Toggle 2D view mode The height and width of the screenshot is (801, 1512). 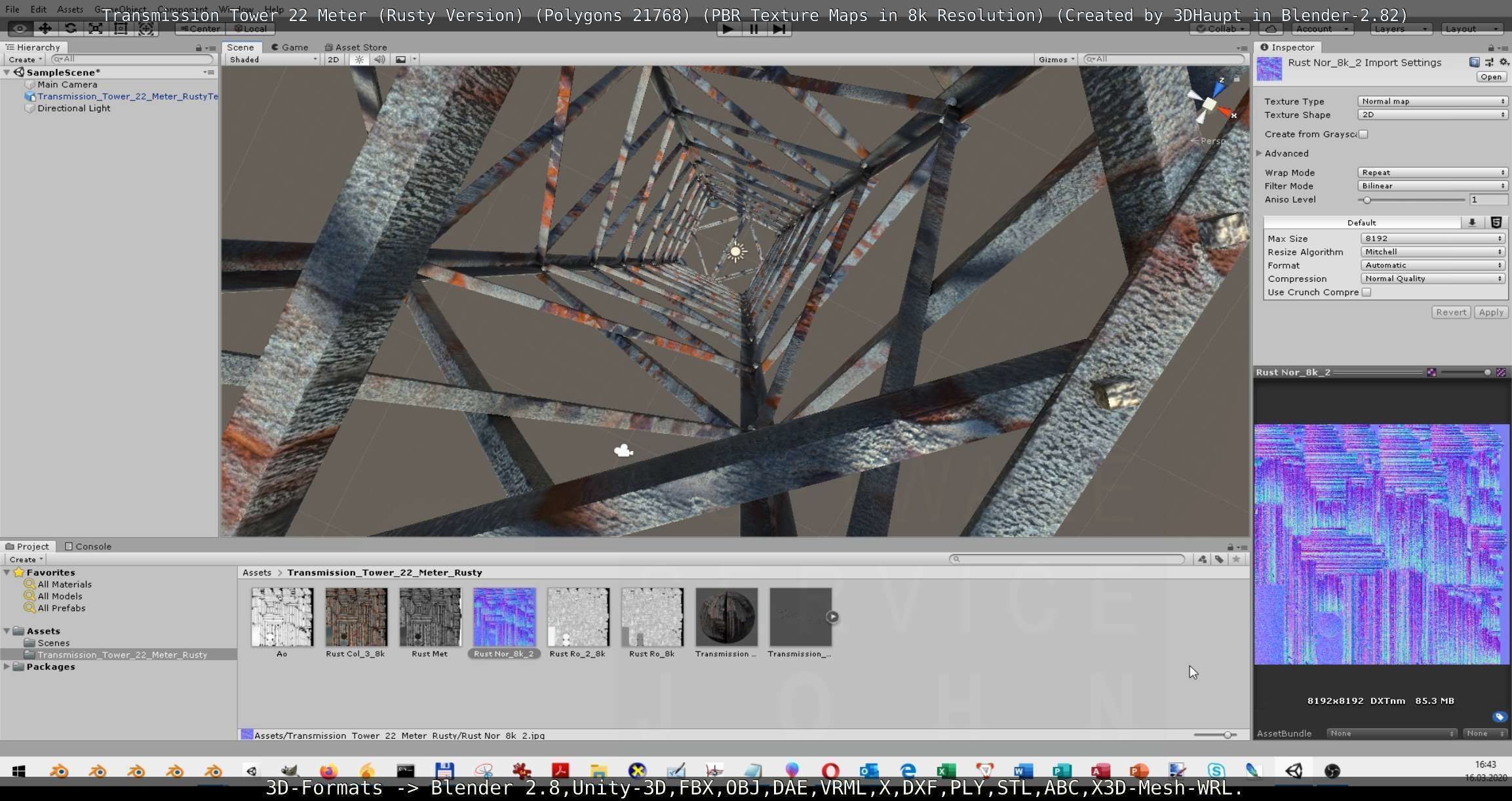(x=333, y=60)
